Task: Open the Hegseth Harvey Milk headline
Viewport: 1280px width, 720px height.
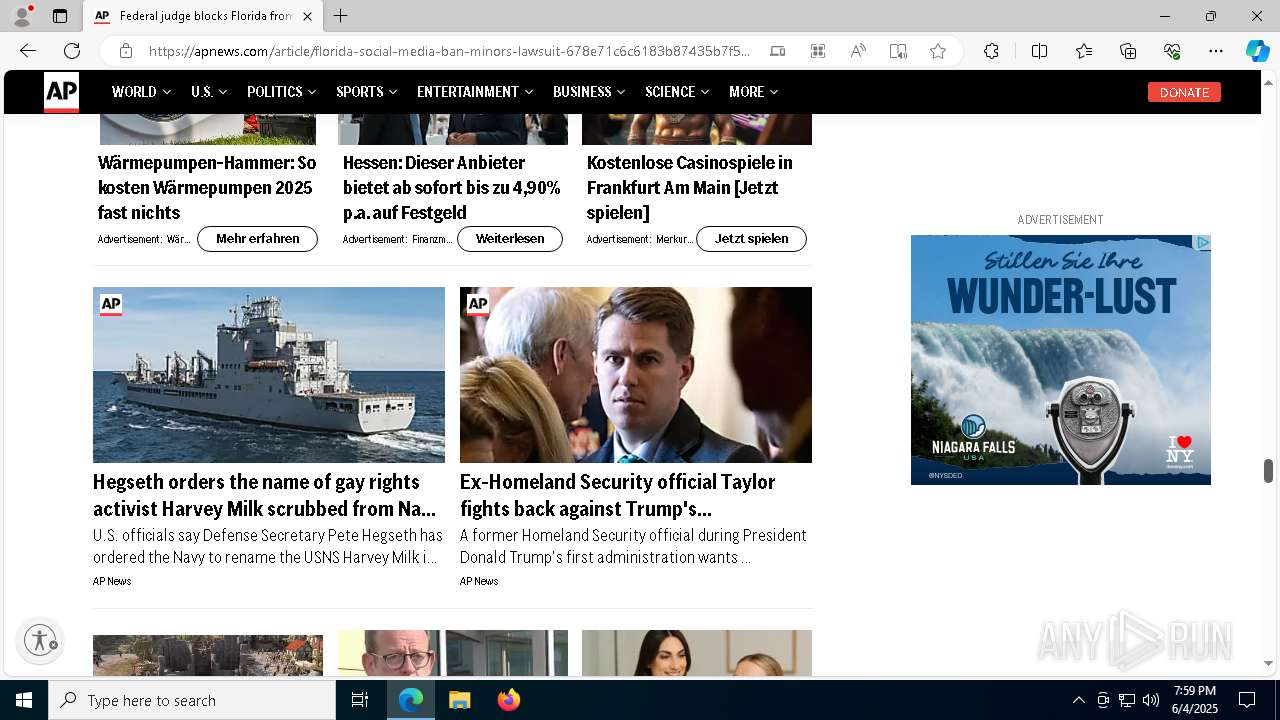Action: pyautogui.click(x=264, y=495)
